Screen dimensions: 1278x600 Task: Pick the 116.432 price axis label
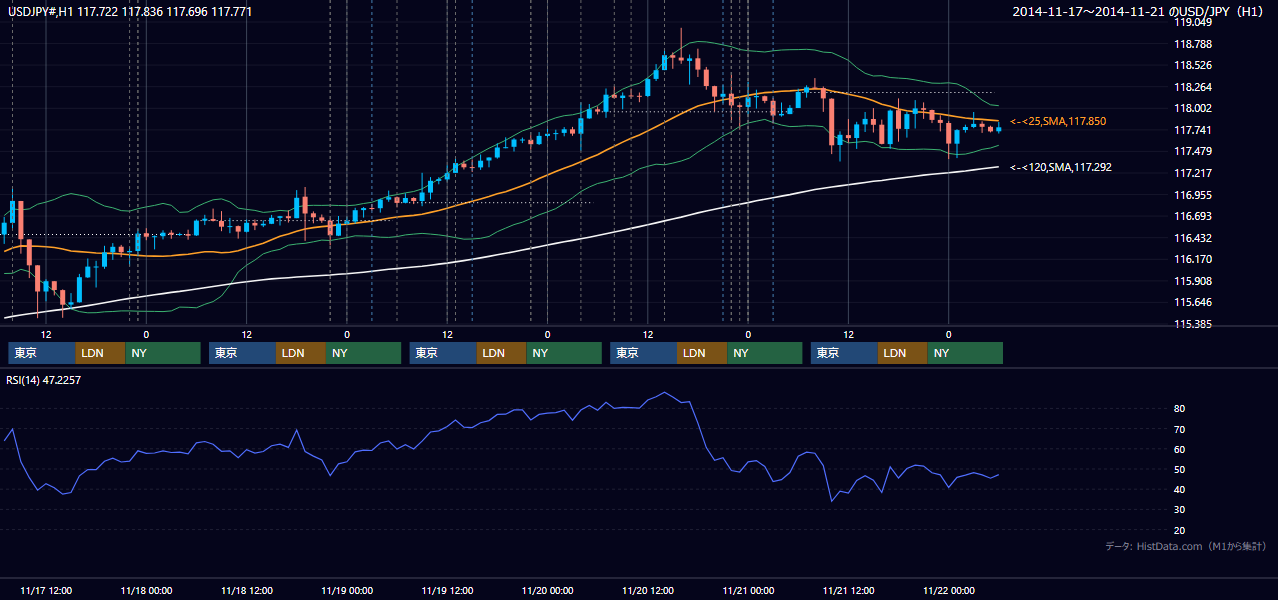1192,239
